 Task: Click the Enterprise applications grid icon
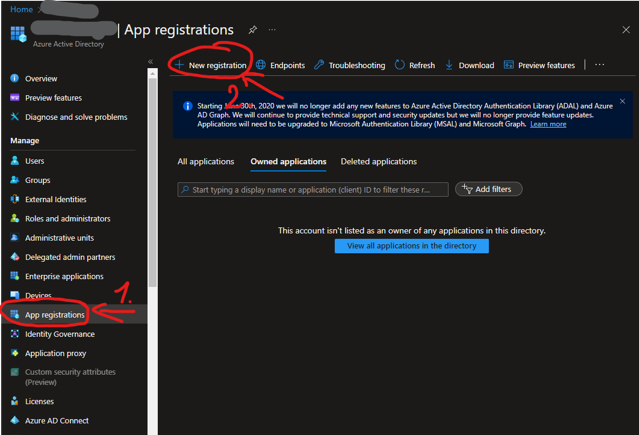pos(15,276)
